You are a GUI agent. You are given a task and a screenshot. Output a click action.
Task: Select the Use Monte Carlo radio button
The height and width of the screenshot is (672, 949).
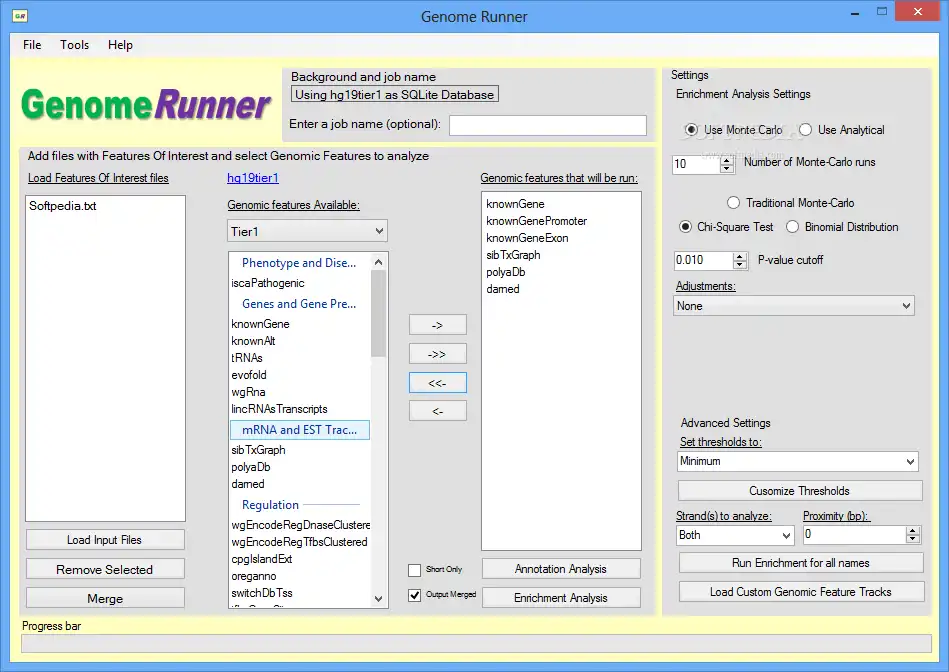click(x=691, y=130)
